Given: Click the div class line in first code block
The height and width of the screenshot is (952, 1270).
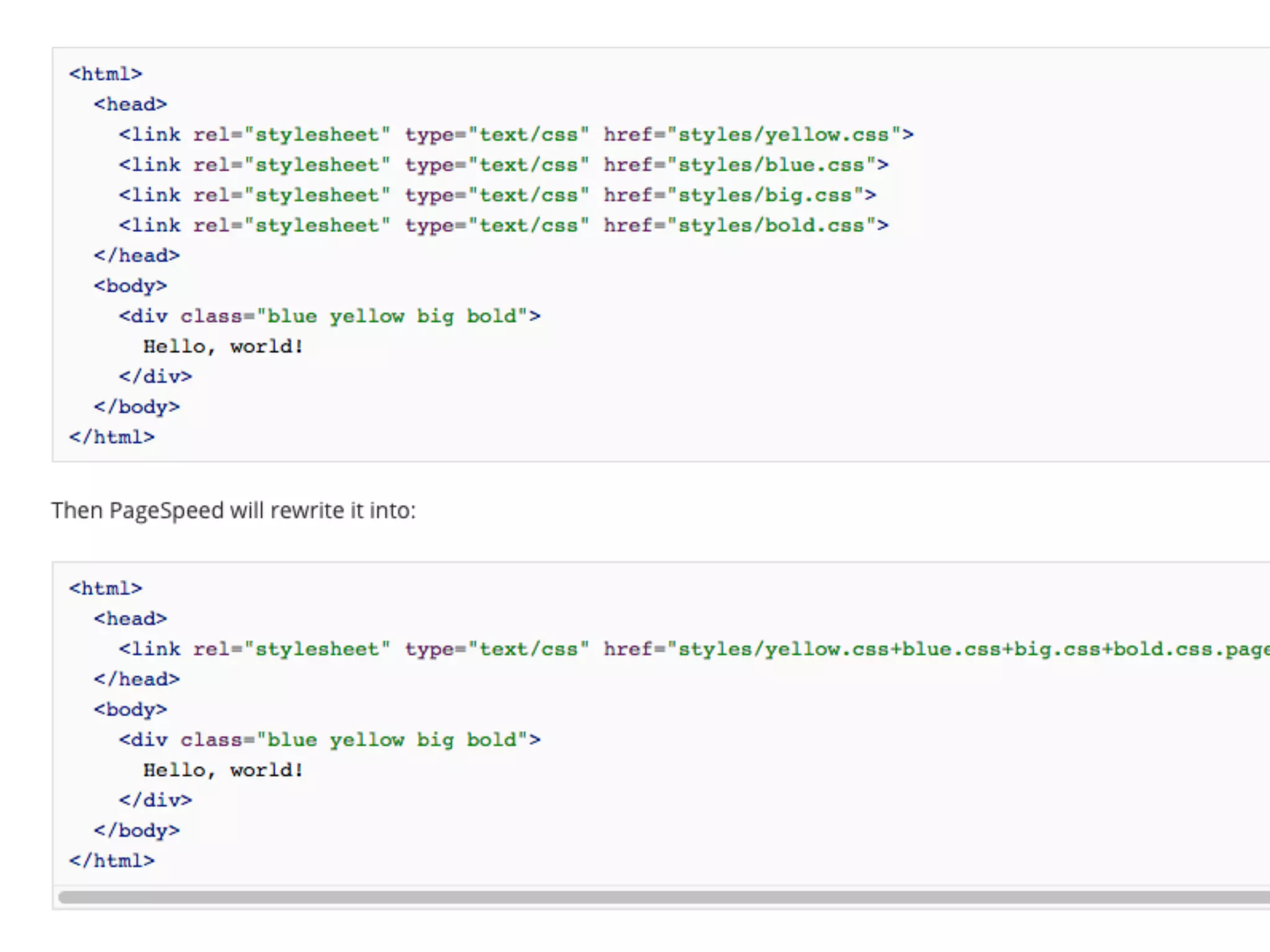Looking at the screenshot, I should tap(330, 316).
